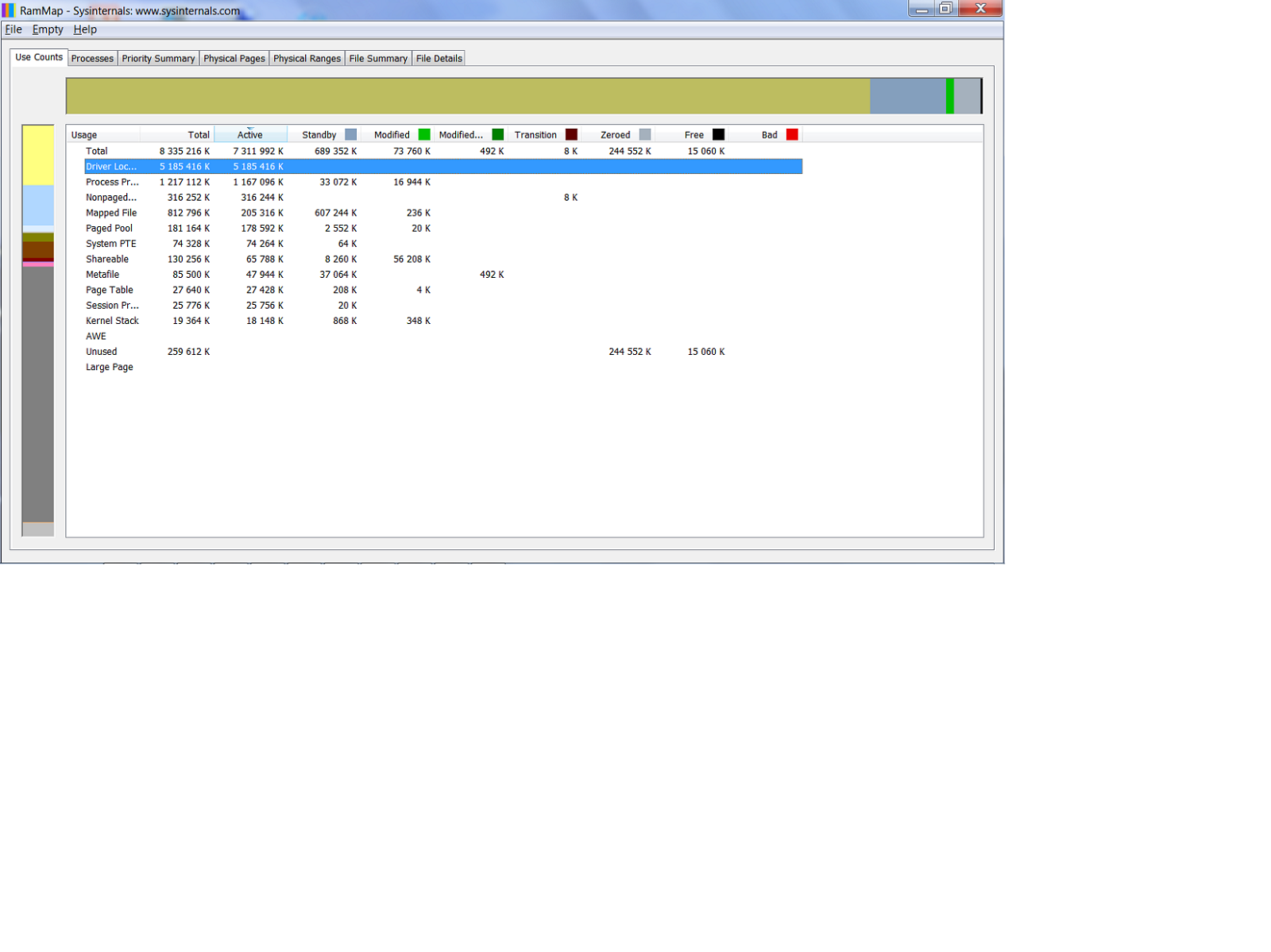Sort by the Active column header
The width and height of the screenshot is (1271, 952).
pos(249,135)
